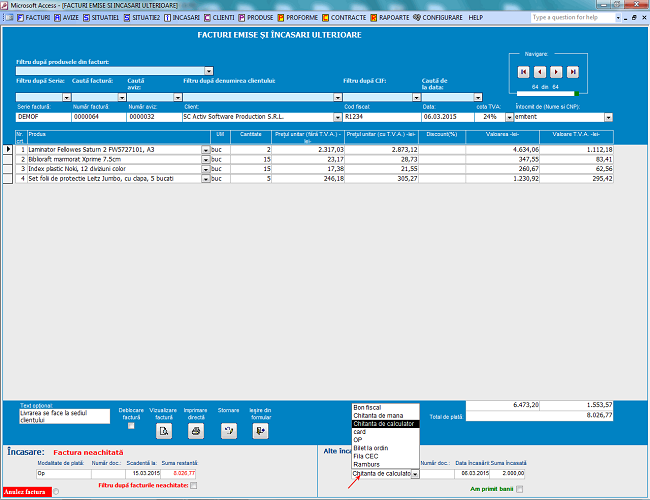This screenshot has width=650, height=500.
Task: Open the HELP menu
Action: [x=475, y=17]
